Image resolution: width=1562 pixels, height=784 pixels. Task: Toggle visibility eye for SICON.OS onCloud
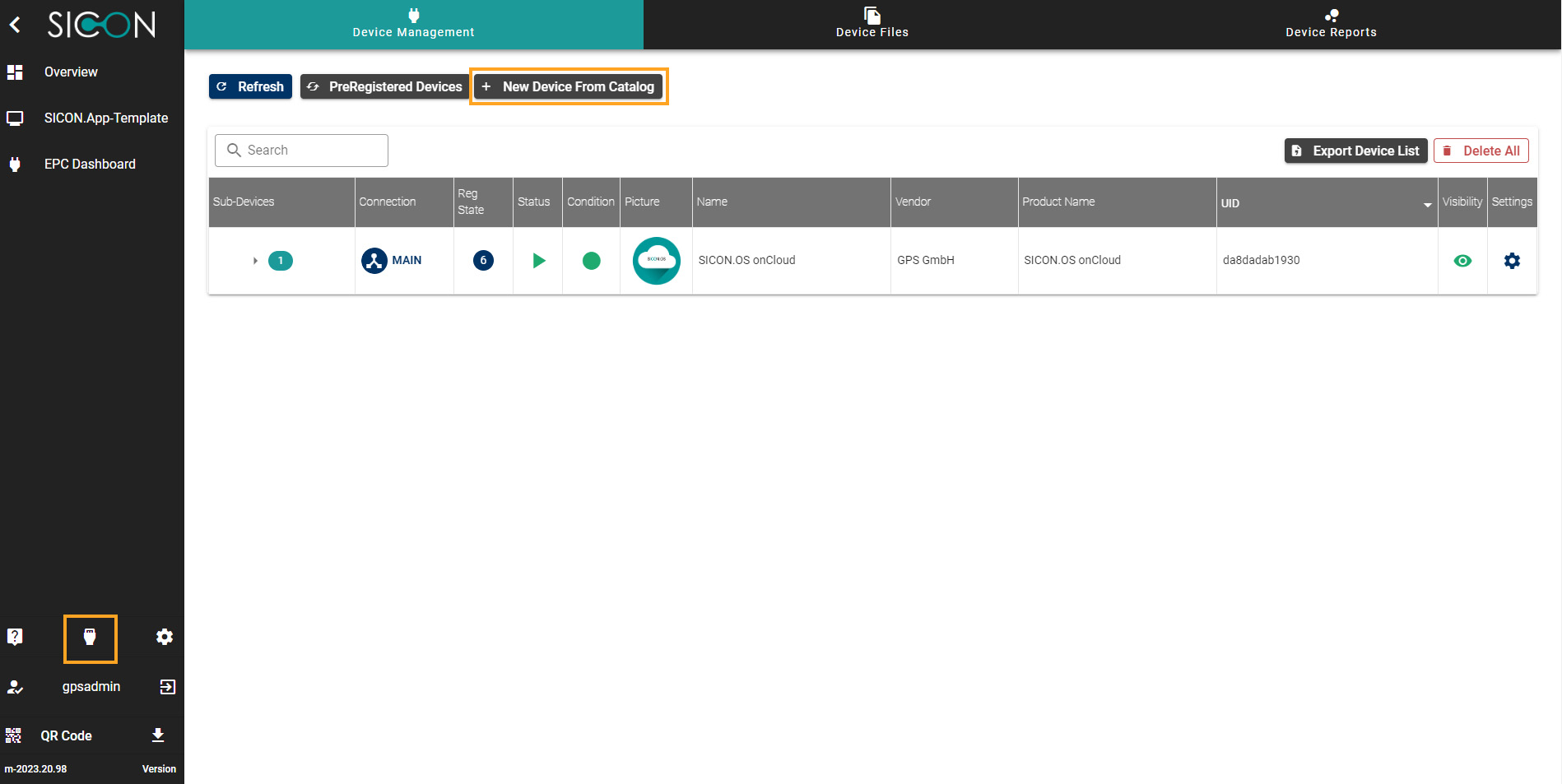(x=1462, y=261)
